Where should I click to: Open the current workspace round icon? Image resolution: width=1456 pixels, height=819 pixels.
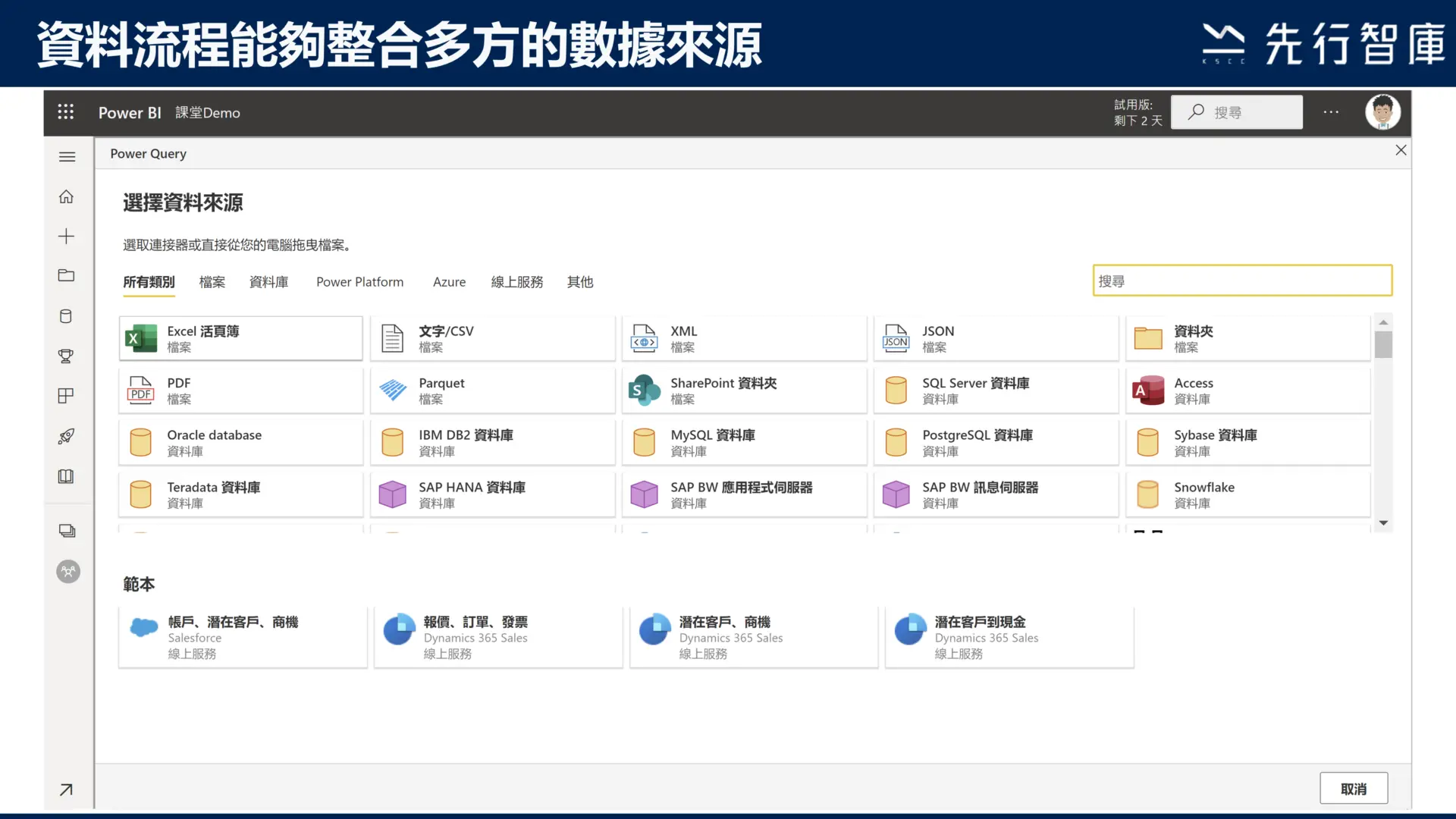68,571
